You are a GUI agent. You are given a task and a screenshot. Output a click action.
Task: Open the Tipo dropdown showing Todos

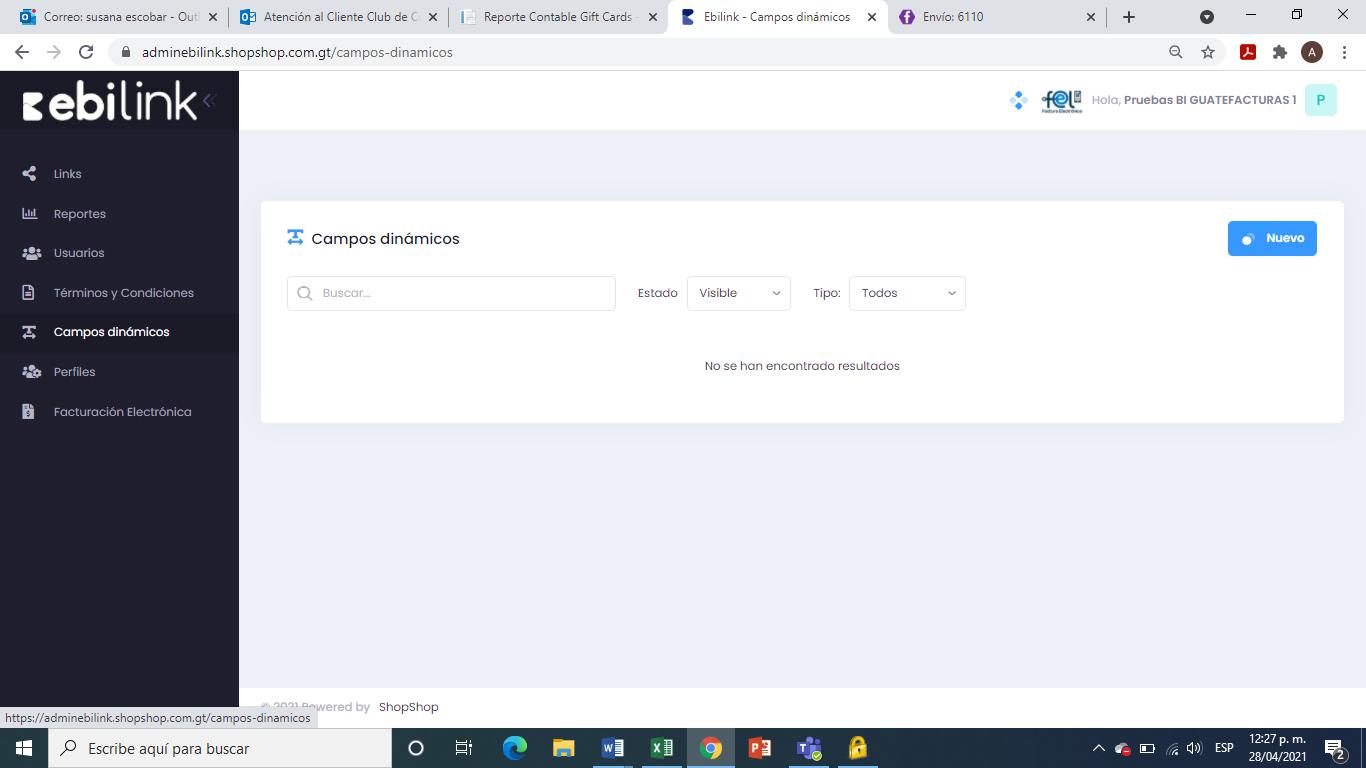[907, 293]
